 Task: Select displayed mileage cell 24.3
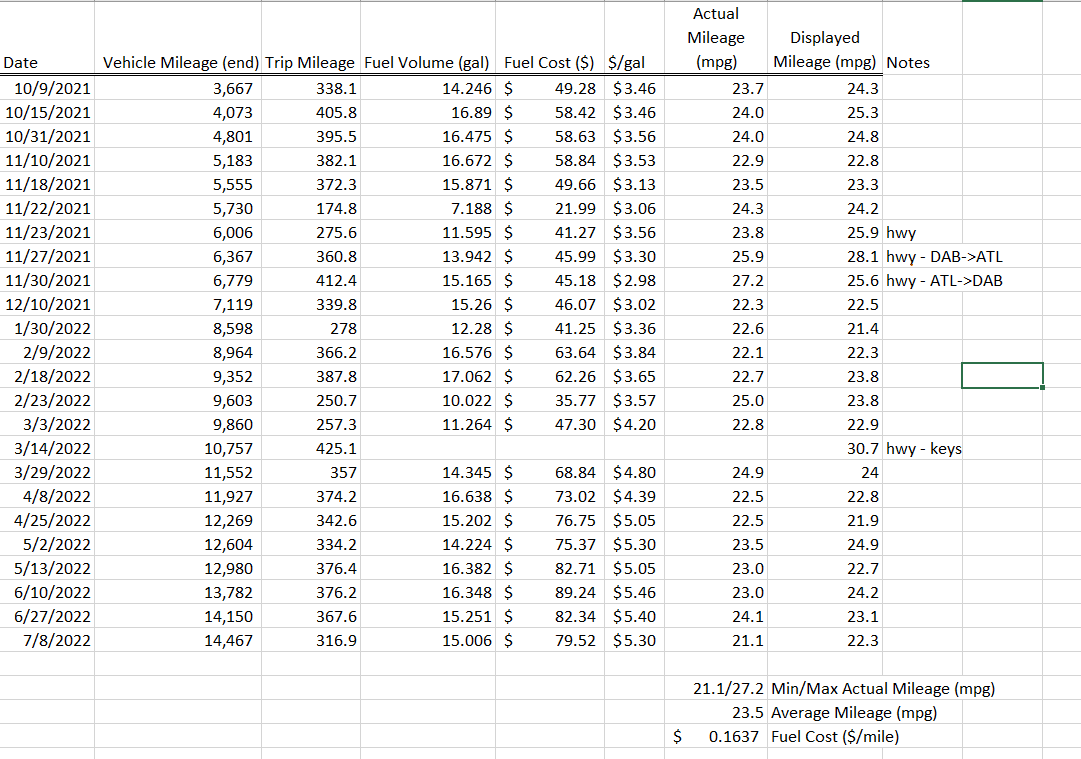(x=825, y=88)
